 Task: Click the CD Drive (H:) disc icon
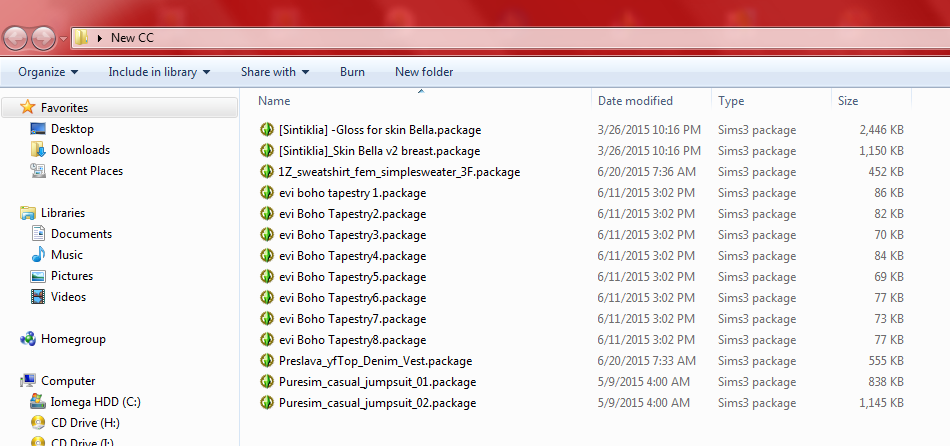tap(38, 422)
